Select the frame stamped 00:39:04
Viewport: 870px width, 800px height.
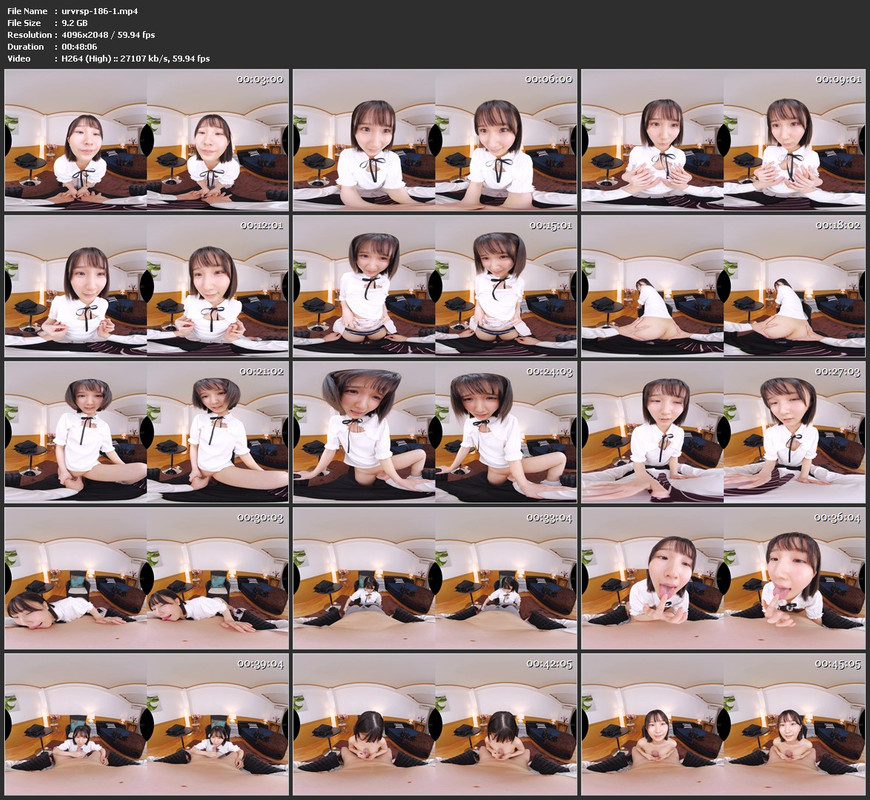point(146,725)
